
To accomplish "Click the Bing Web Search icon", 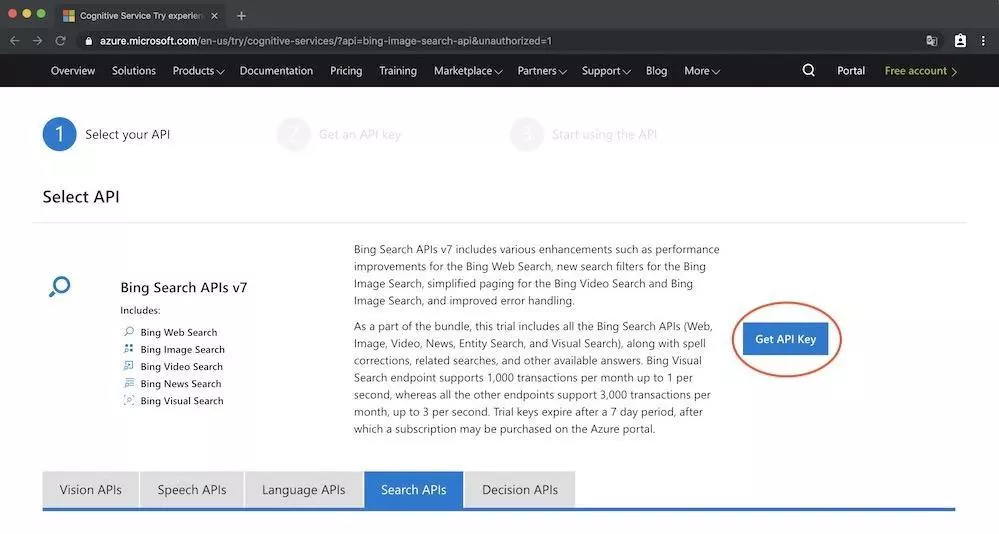I will point(129,331).
